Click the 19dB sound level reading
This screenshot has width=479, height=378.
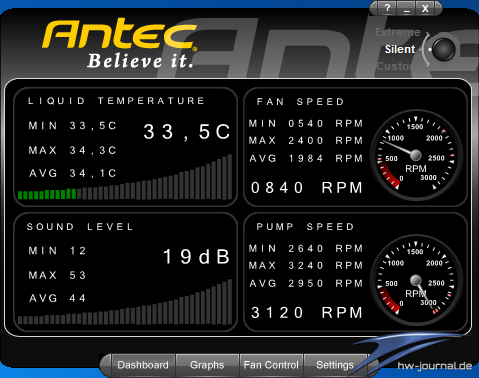click(197, 257)
